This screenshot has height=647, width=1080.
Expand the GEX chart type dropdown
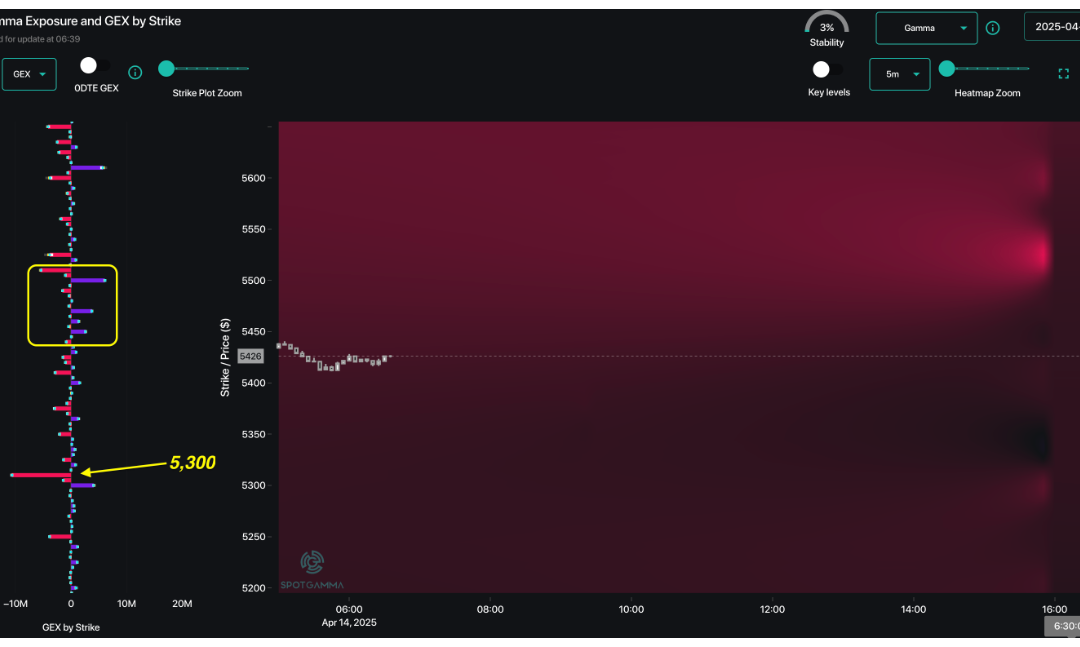point(28,74)
